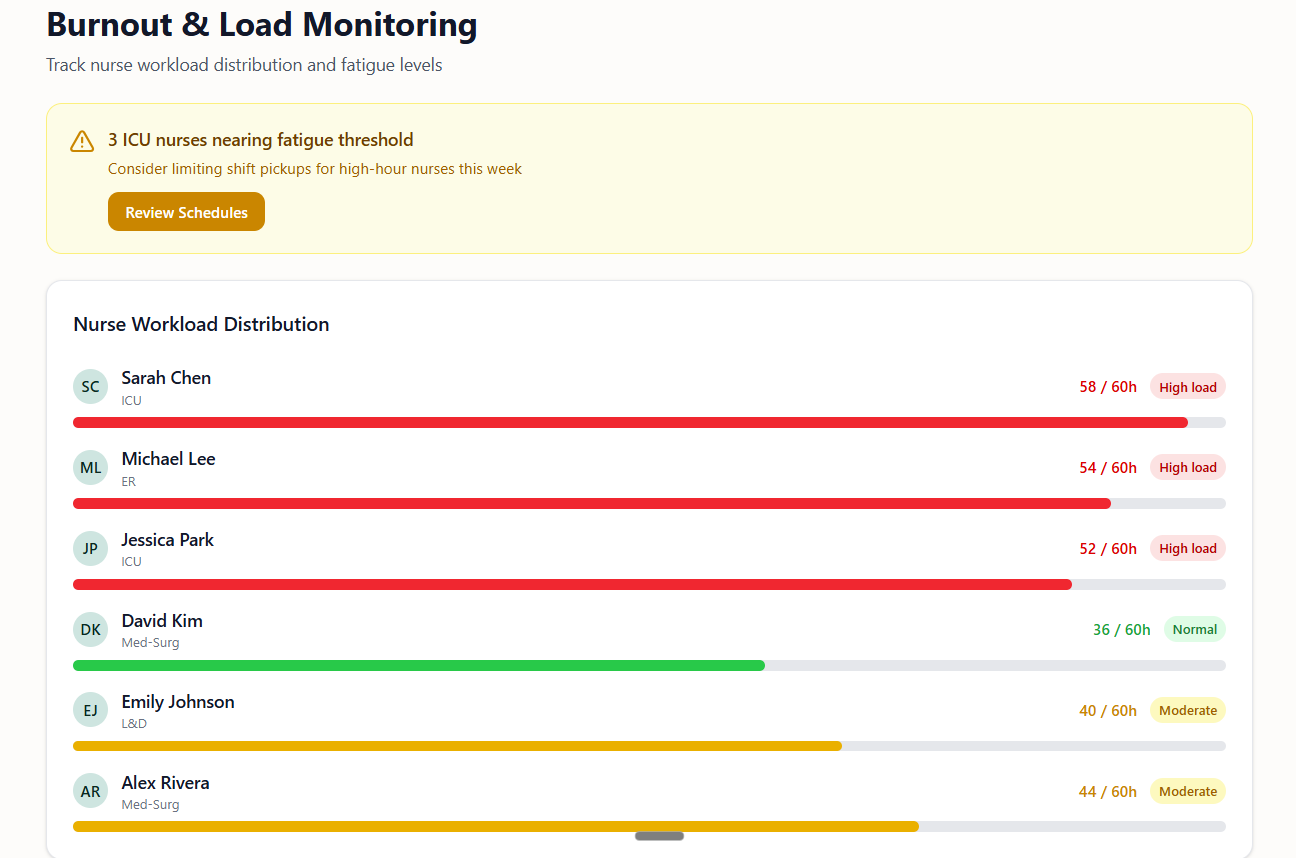Click Emily Johnson's EJ avatar
This screenshot has height=858, width=1296.
(90, 711)
